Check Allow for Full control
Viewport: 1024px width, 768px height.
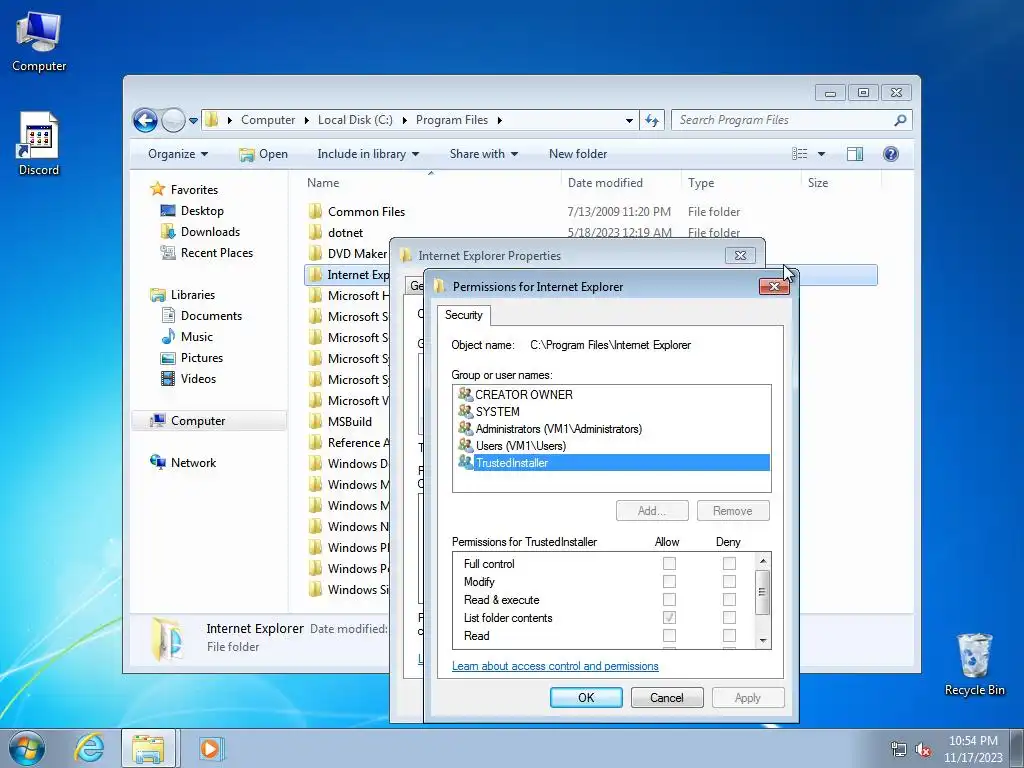click(x=669, y=564)
